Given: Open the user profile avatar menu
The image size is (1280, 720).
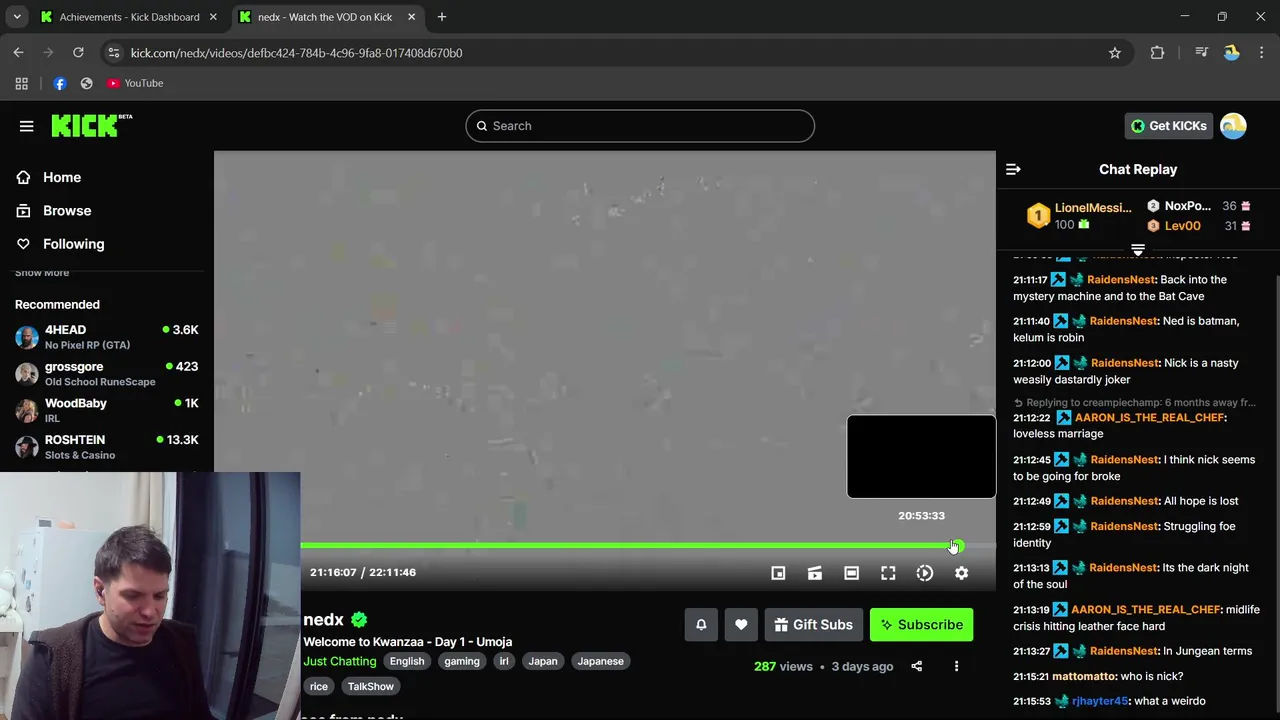Looking at the screenshot, I should point(1233,126).
